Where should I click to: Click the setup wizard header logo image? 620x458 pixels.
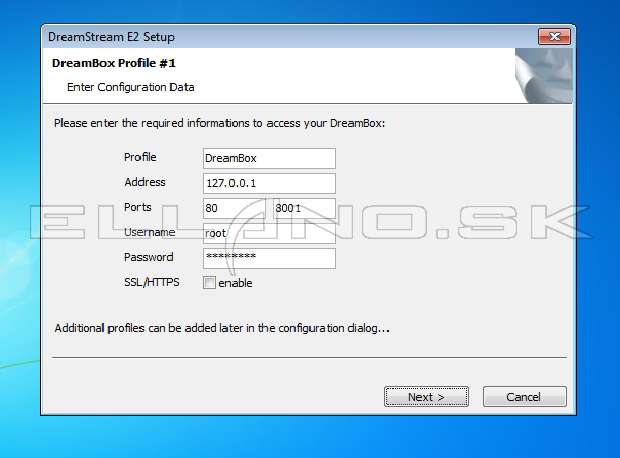pos(544,76)
